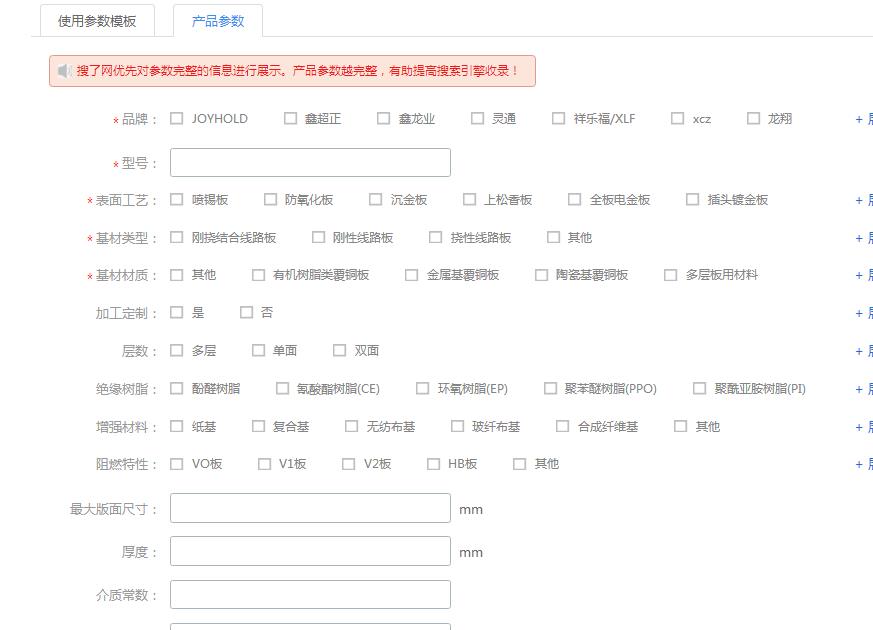Tick the 玻纤布基 reinforcement material checkbox
The height and width of the screenshot is (630, 873).
click(x=457, y=426)
